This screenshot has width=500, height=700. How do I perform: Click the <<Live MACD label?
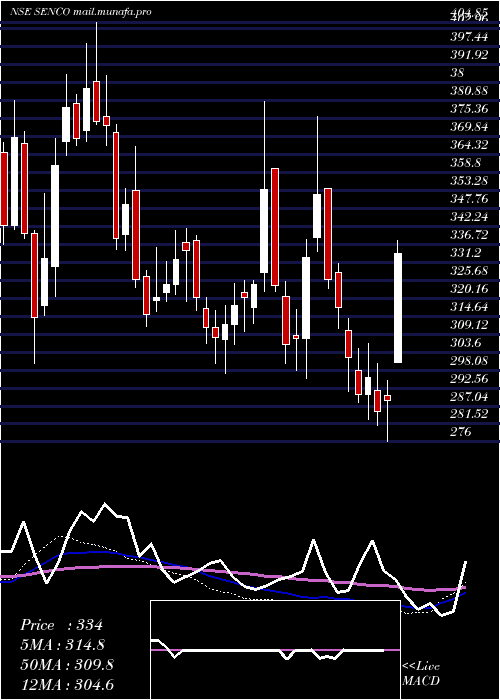(421, 674)
